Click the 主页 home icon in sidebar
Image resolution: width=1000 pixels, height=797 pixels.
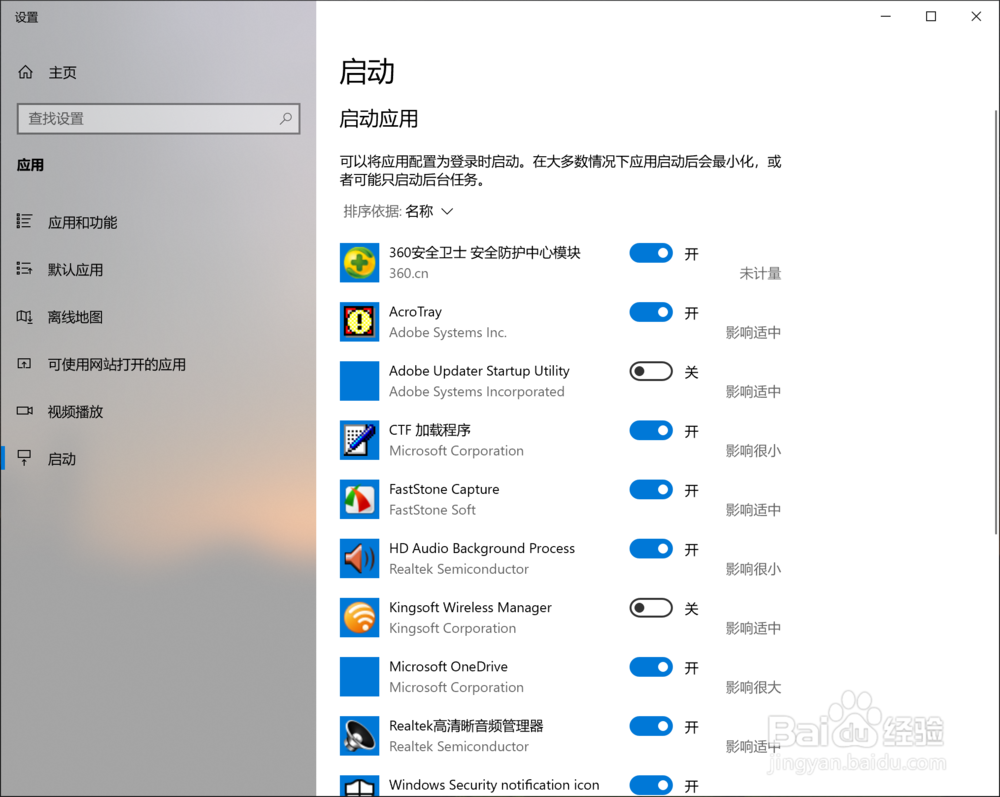27,71
